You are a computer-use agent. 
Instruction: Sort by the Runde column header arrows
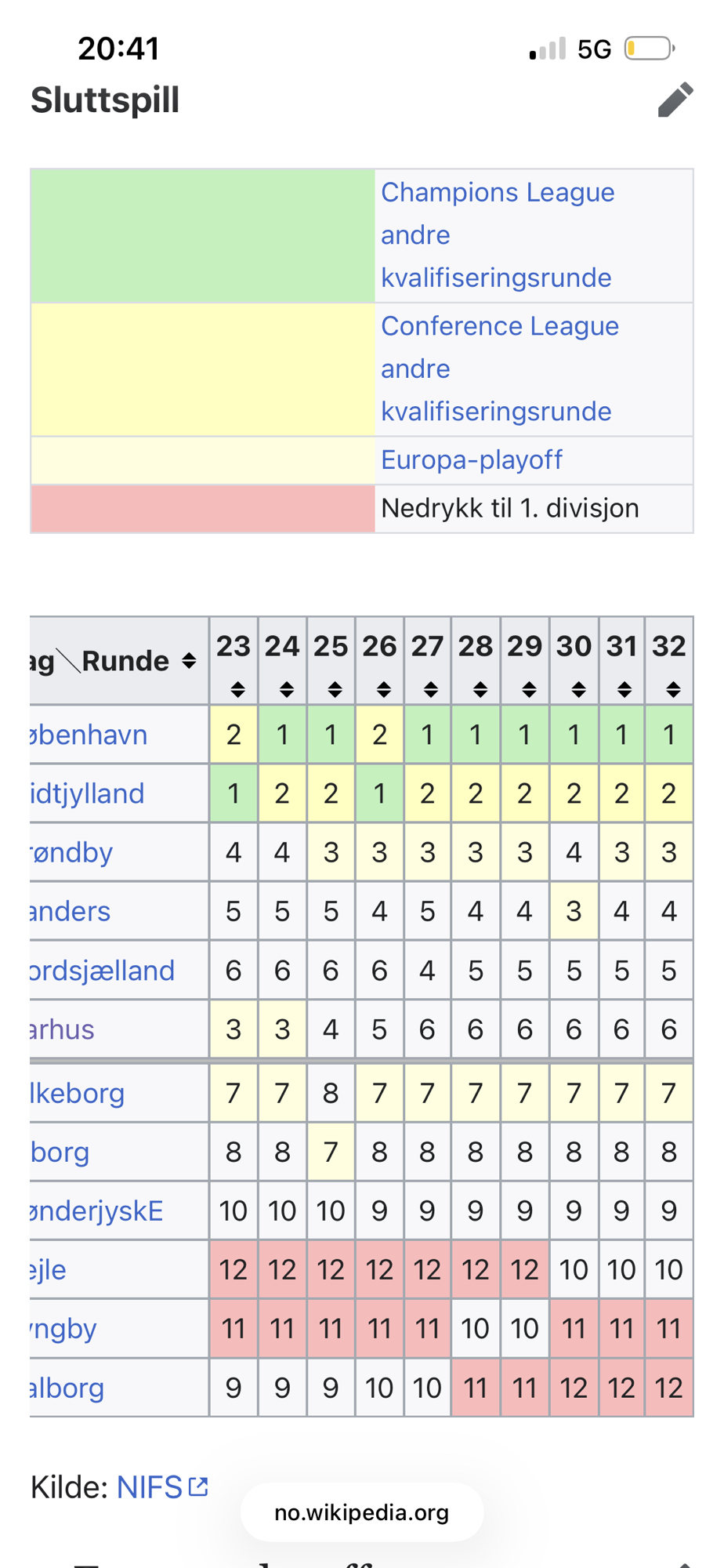pos(189,661)
